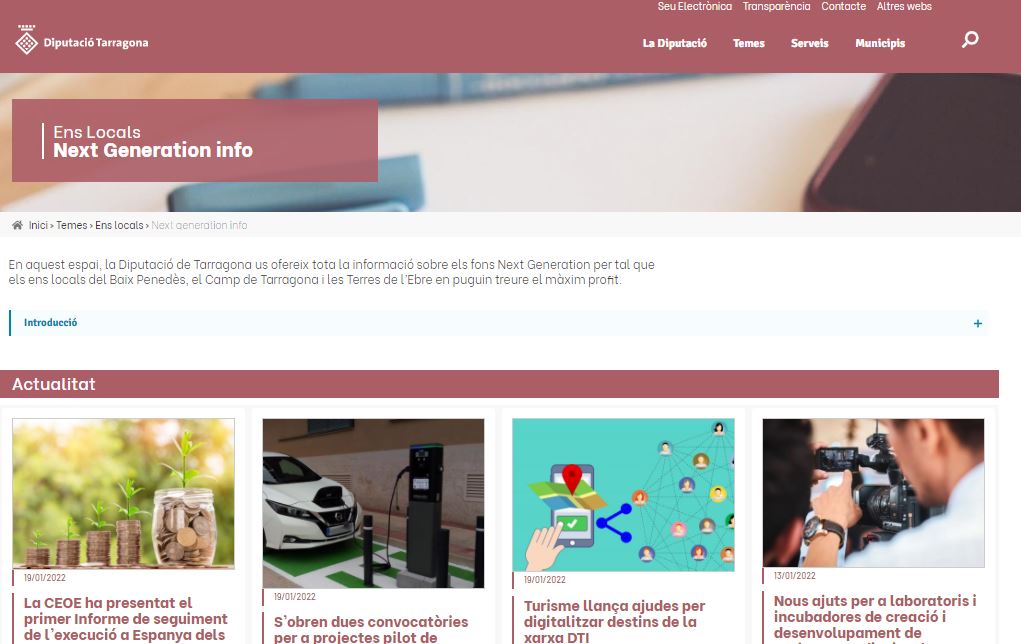Go to Seu Electrònica link

(x=694, y=7)
